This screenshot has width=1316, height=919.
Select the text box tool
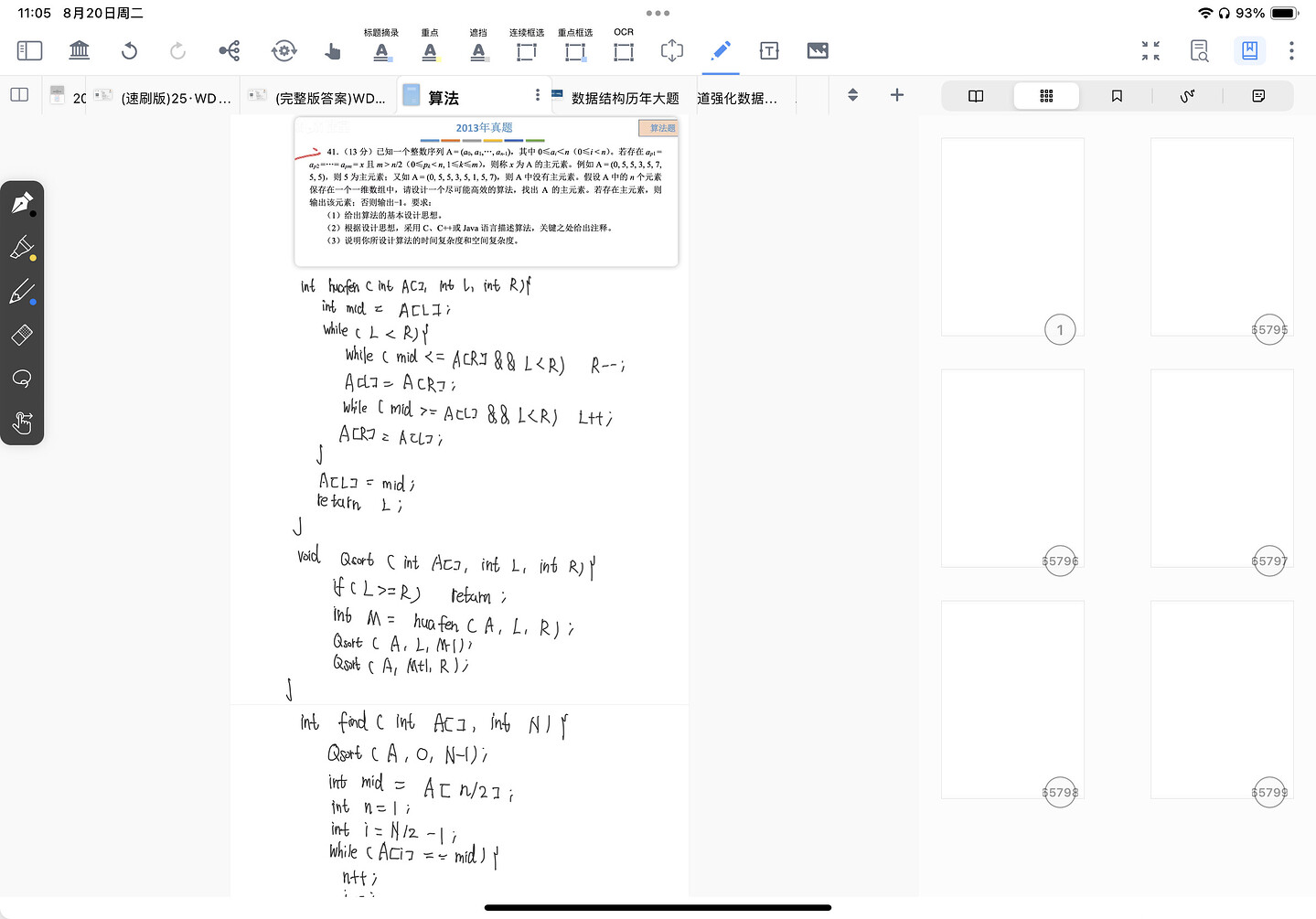coord(769,50)
